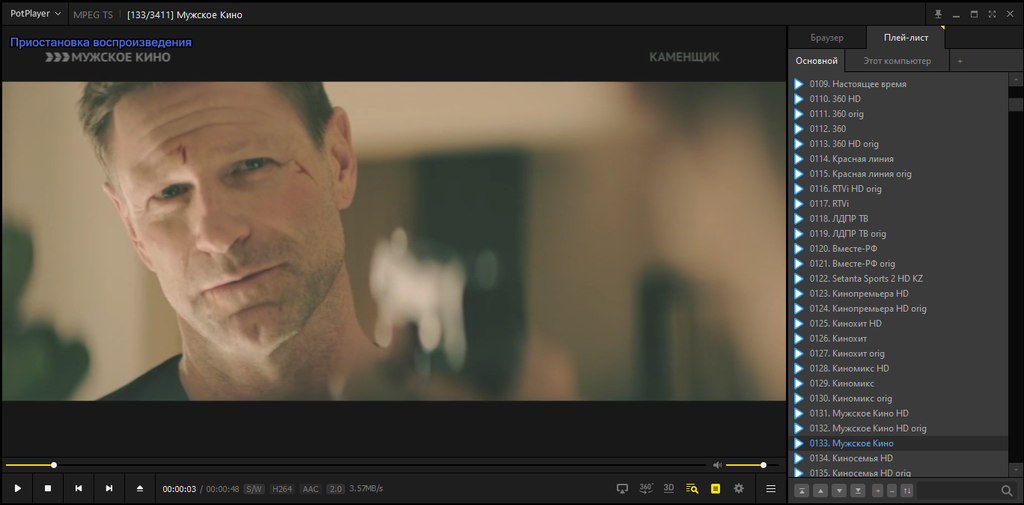Click play icon beside 0112. 360
1024x505 pixels.
point(798,129)
